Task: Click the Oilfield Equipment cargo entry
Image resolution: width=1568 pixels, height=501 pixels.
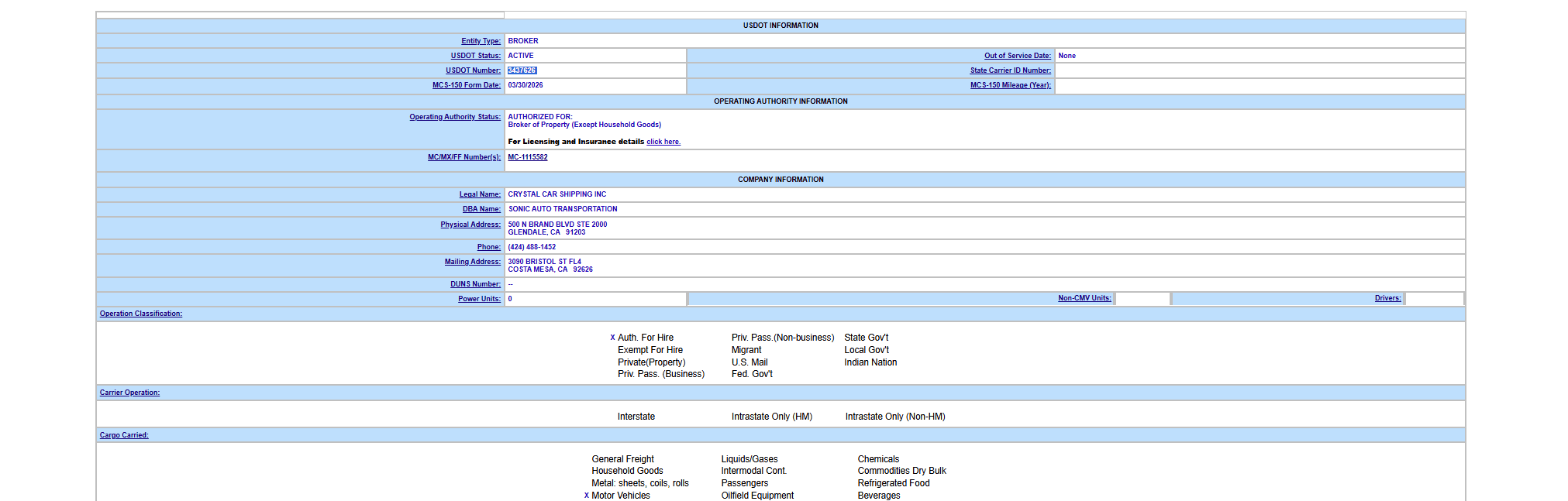Action: click(x=757, y=496)
